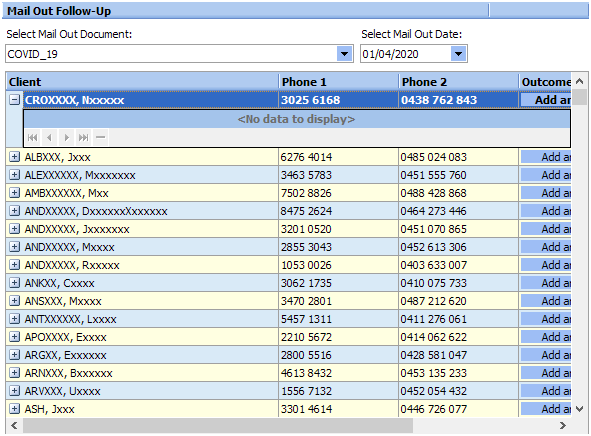The image size is (591, 436).
Task: Expand the ANSXXX, Mxxxx row
Action: coord(14,301)
